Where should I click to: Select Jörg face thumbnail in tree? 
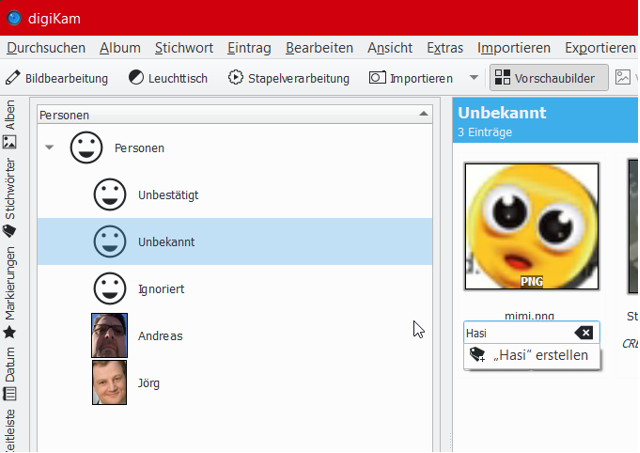[x=110, y=383]
